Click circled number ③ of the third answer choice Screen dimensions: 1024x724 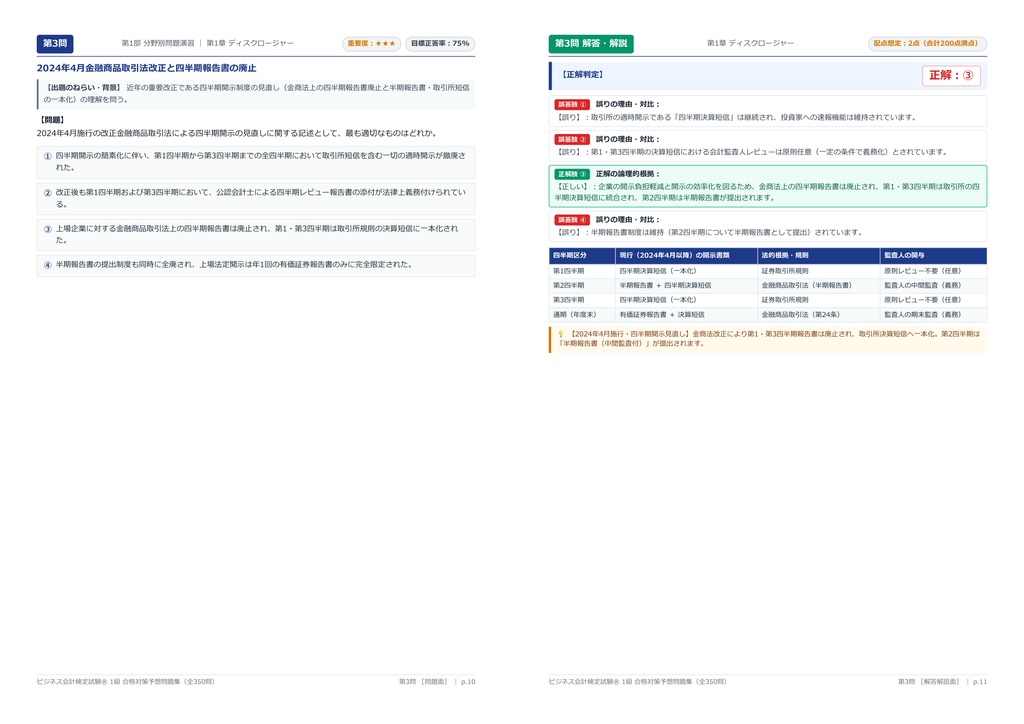pos(48,229)
